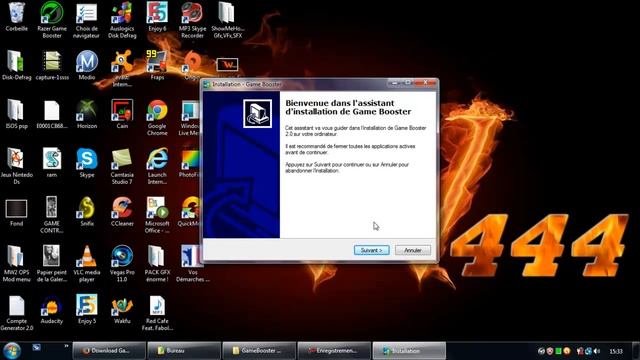Select the Compte Generator 2.0 icon
The height and width of the screenshot is (360, 640).
[x=16, y=312]
